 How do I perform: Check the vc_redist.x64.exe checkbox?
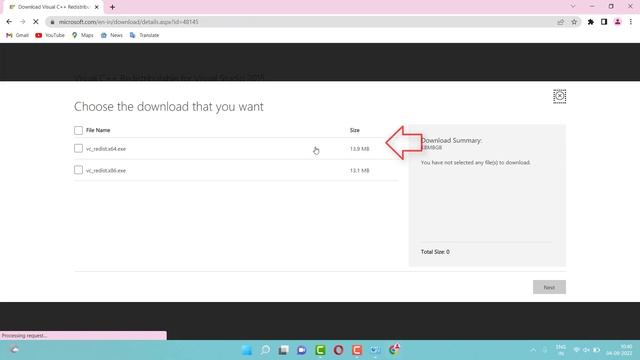point(78,148)
